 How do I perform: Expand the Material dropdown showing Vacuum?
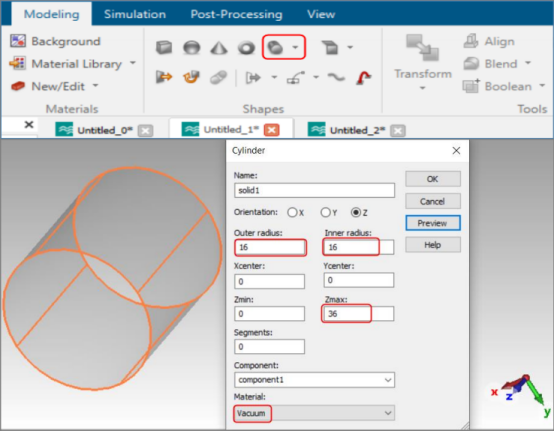coord(314,413)
